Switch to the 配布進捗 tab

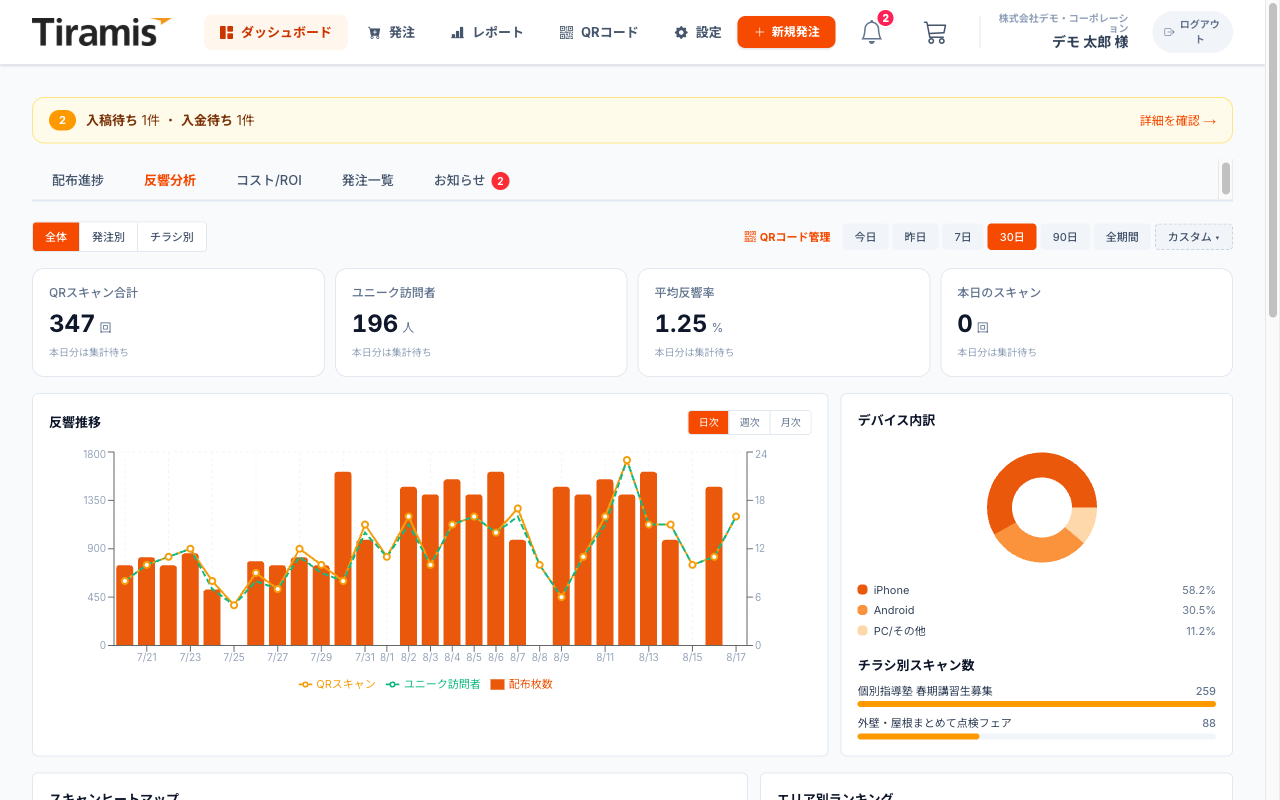(x=78, y=181)
